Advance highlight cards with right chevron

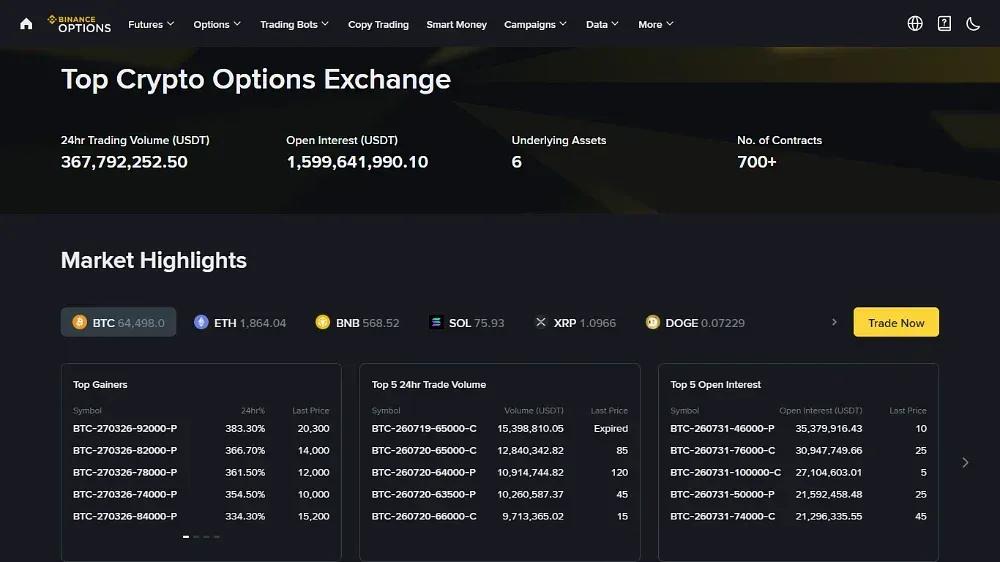[x=966, y=462]
